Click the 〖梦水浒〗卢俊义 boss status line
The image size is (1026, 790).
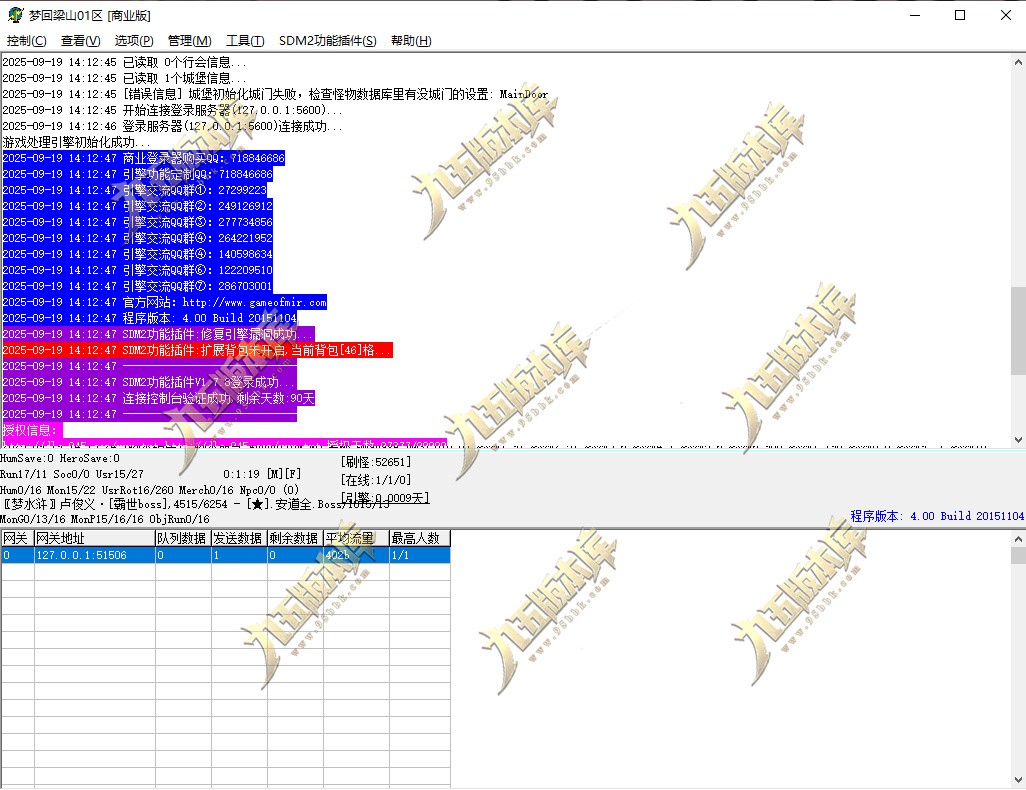pyautogui.click(x=195, y=504)
